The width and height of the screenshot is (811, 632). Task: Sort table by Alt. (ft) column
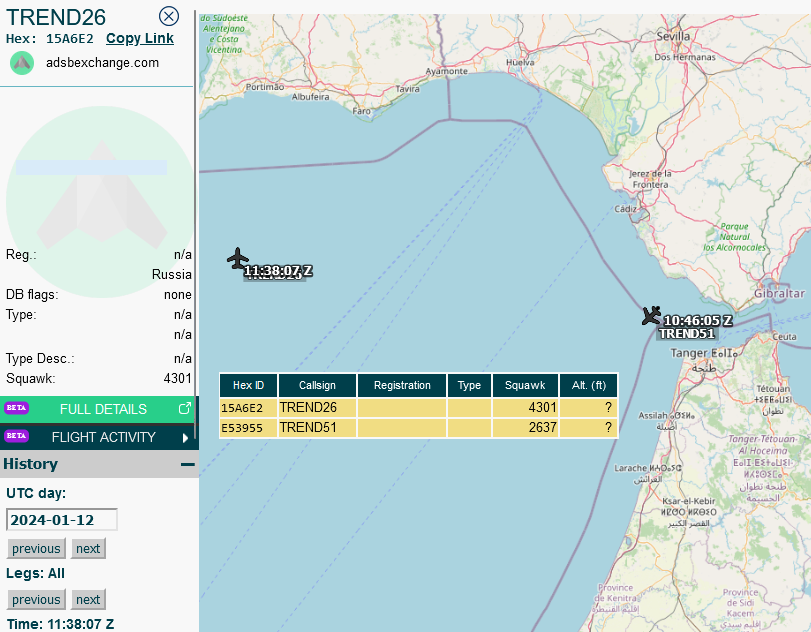coord(589,385)
